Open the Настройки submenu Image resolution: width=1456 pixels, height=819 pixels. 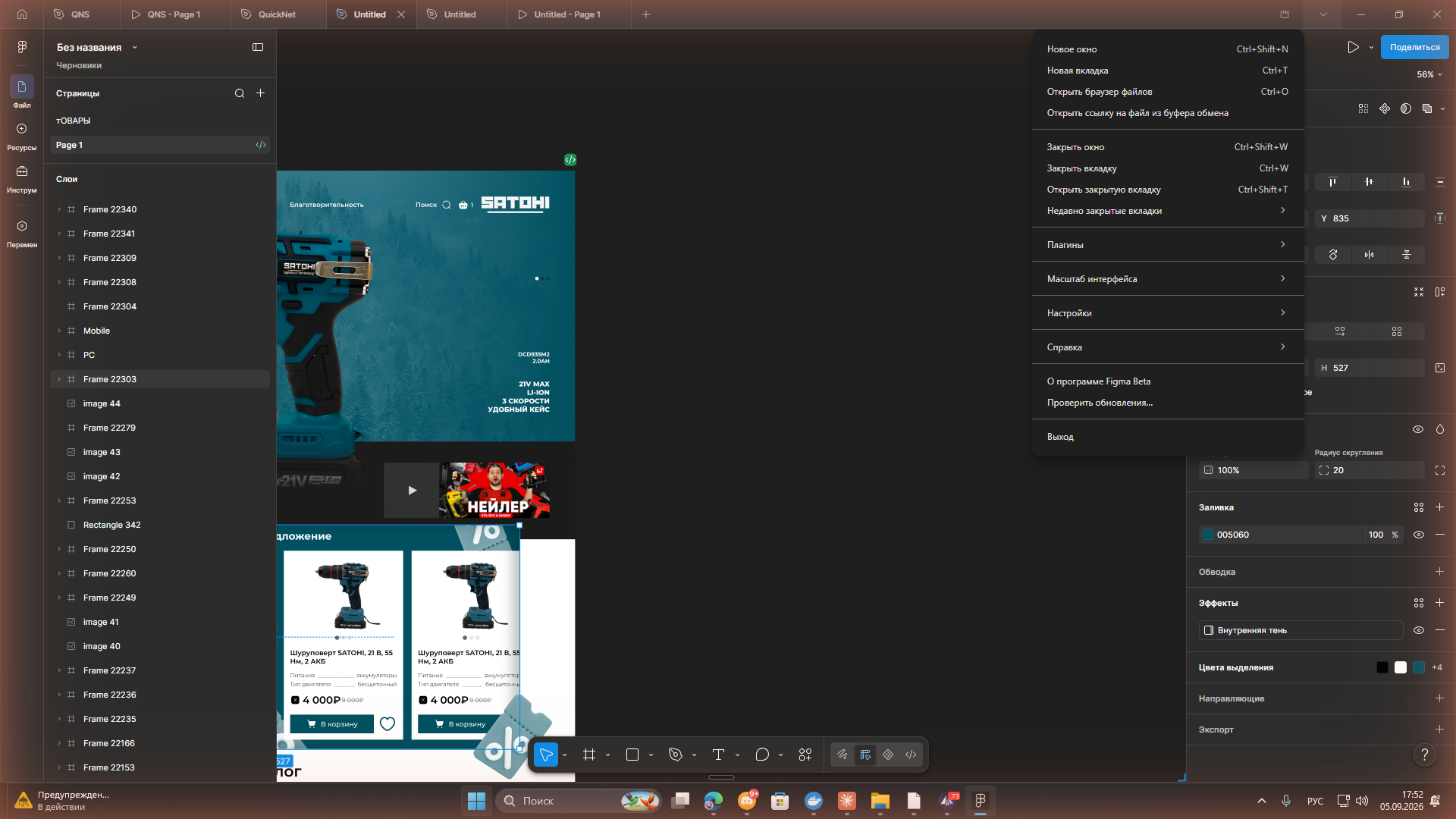[x=1168, y=313]
